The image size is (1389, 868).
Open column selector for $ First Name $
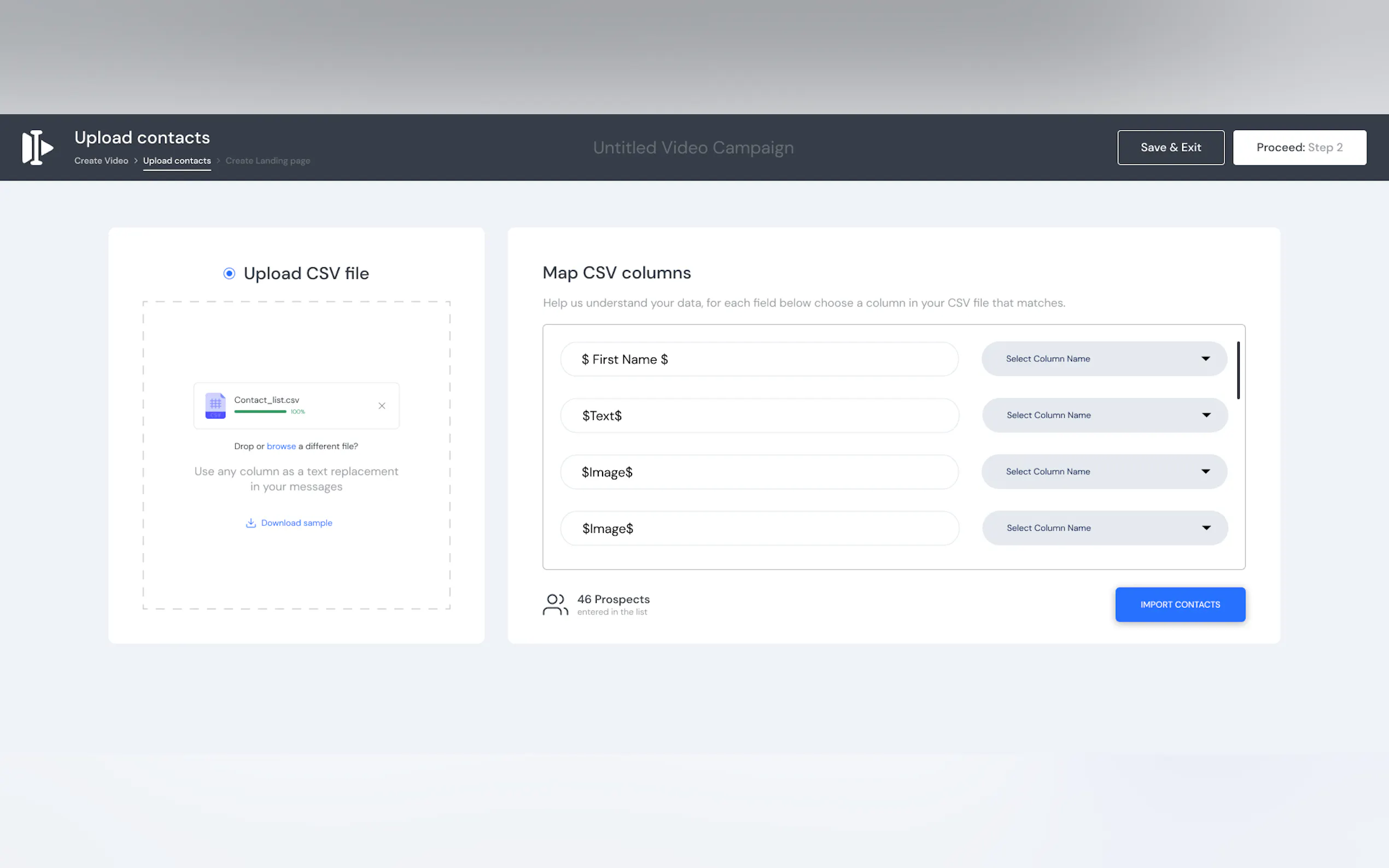1104,359
